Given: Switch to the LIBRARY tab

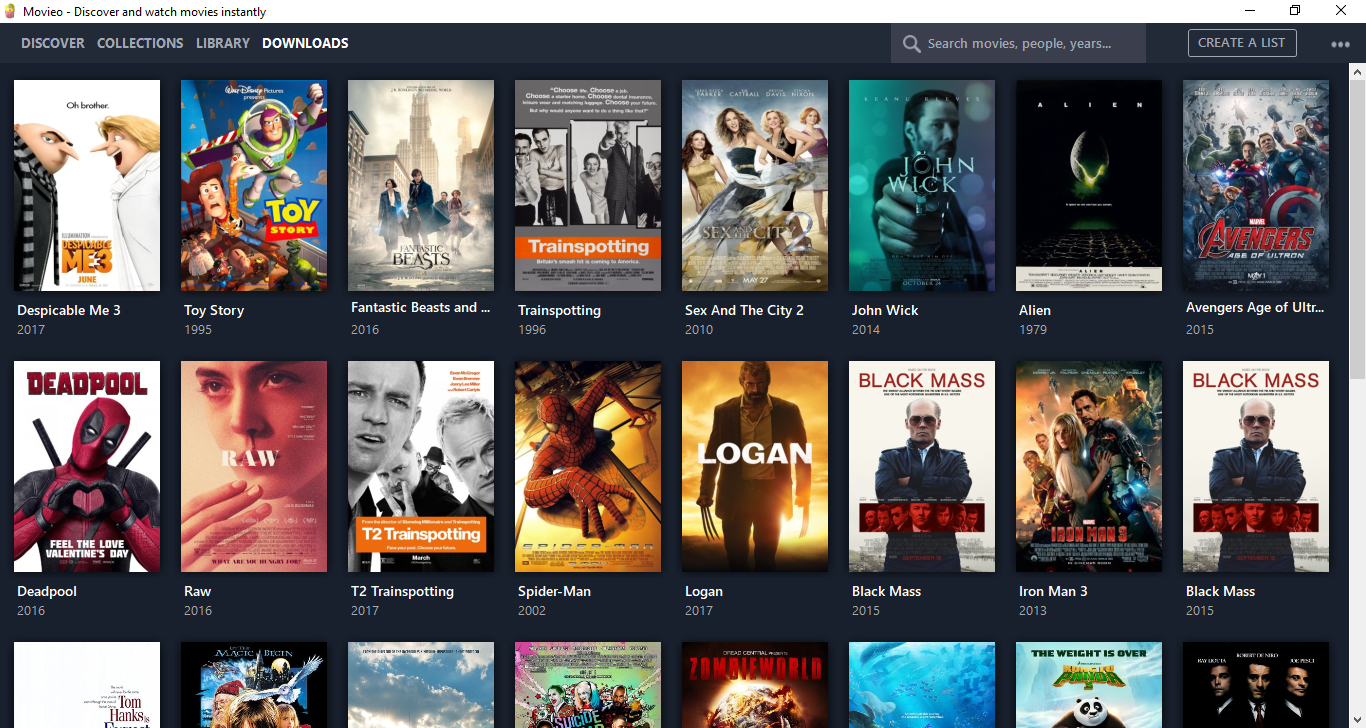Looking at the screenshot, I should coord(222,43).
